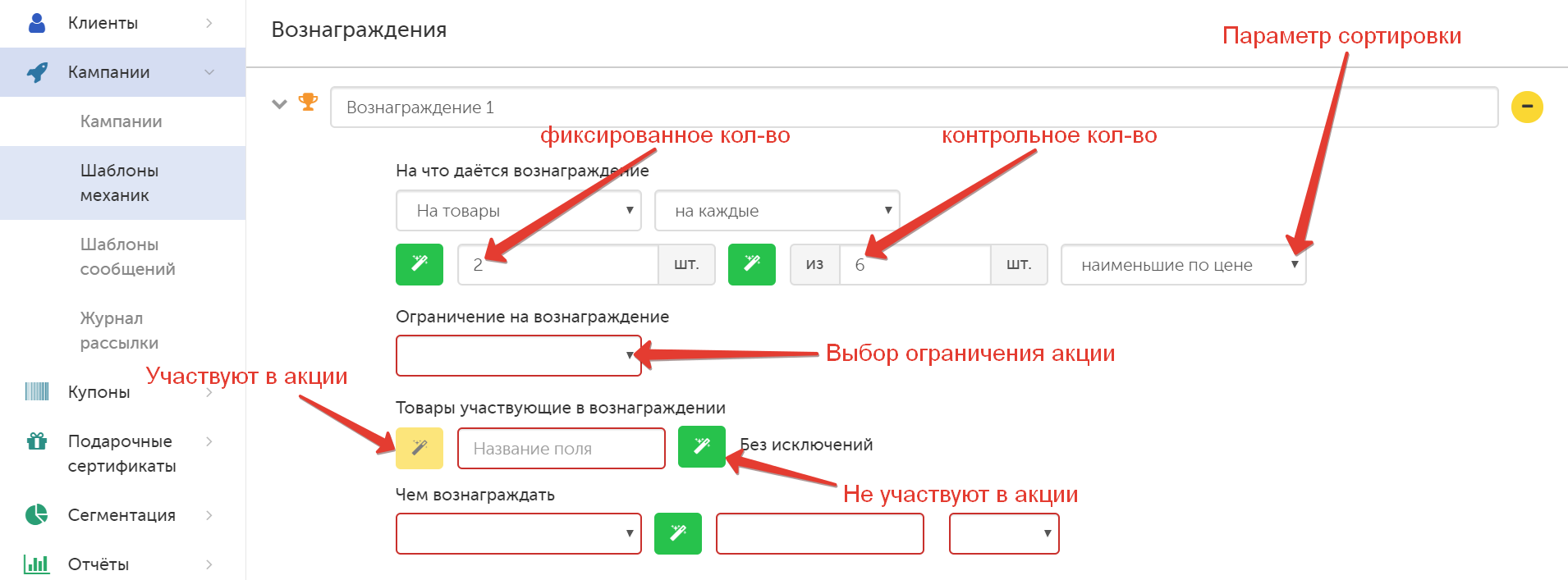
Task: Click green wand button before the quantity 2 field
Action: pos(420,264)
